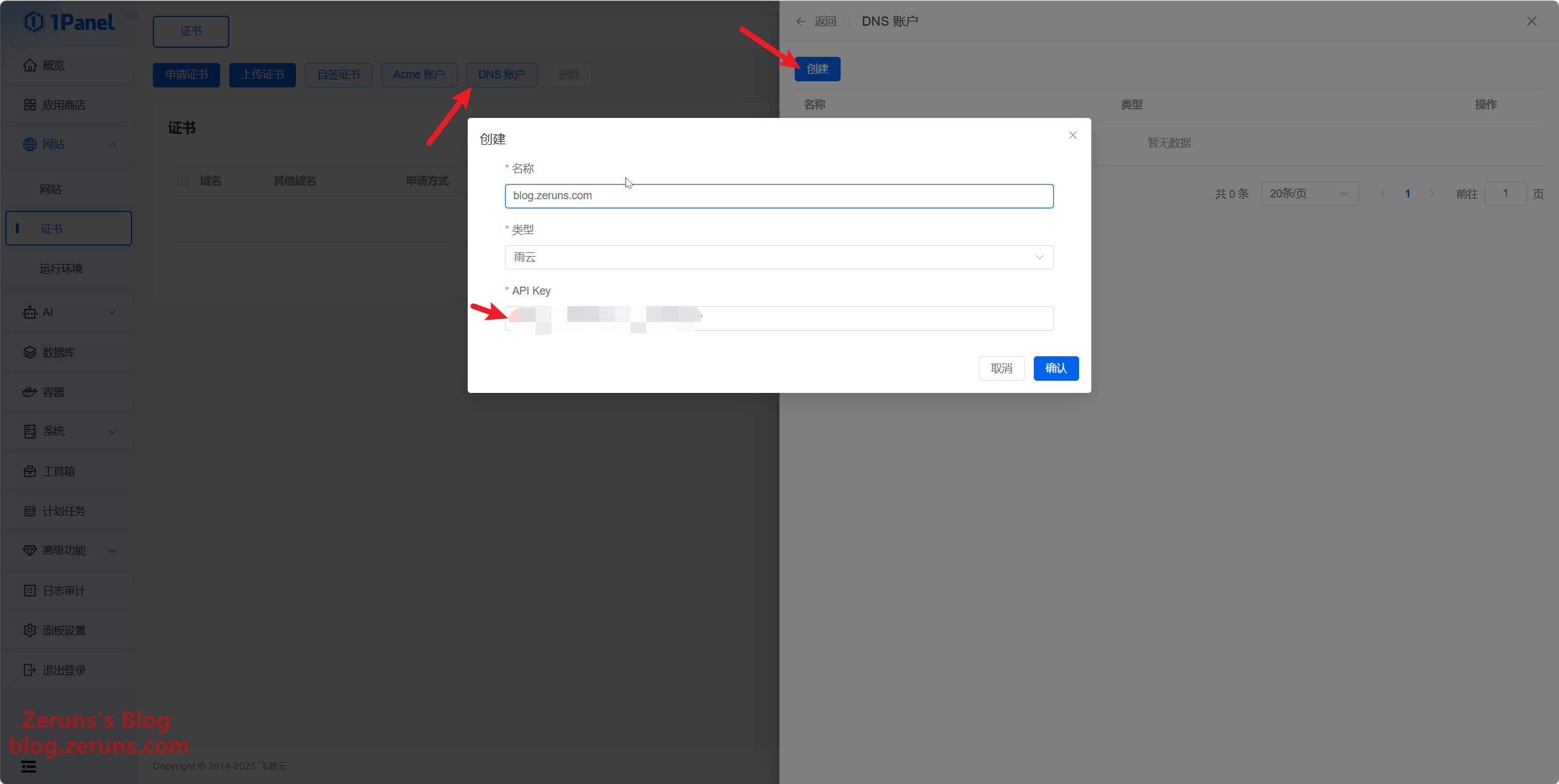This screenshot has width=1559, height=784.
Task: Open the 20条/页 page size dropdown
Action: tap(1309, 194)
